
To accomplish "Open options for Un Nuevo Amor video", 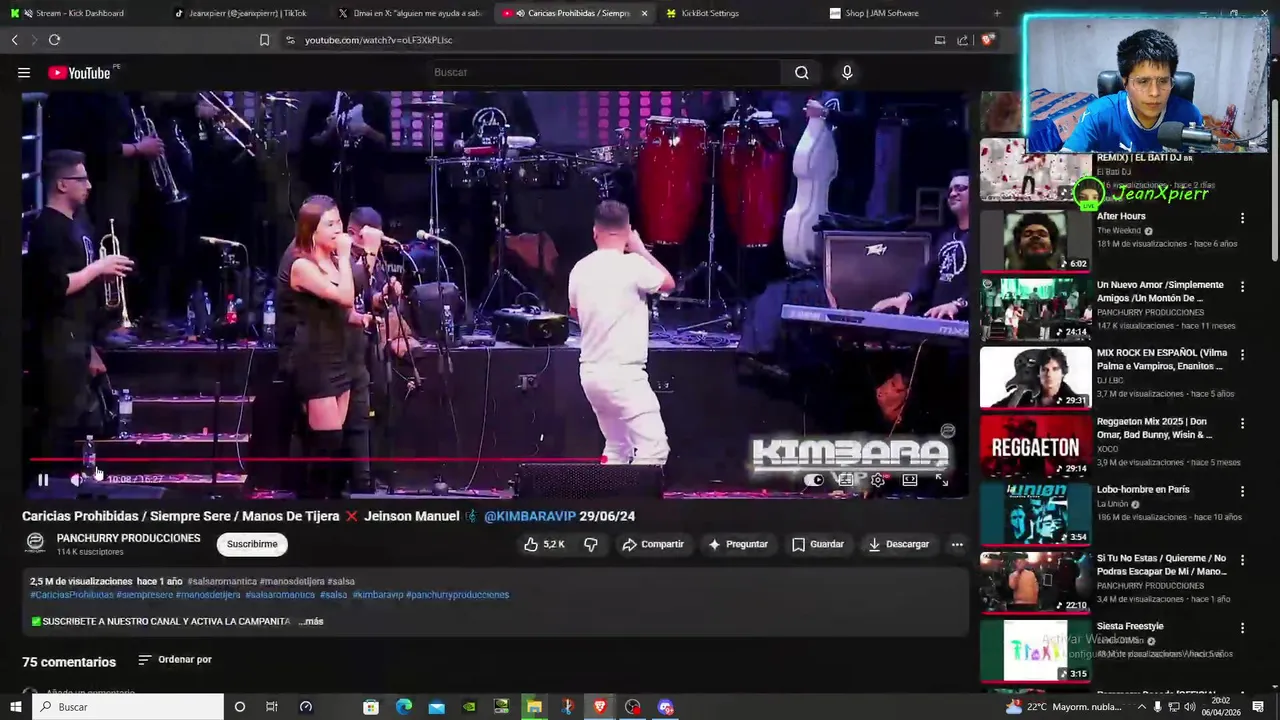I will click(x=1242, y=287).
